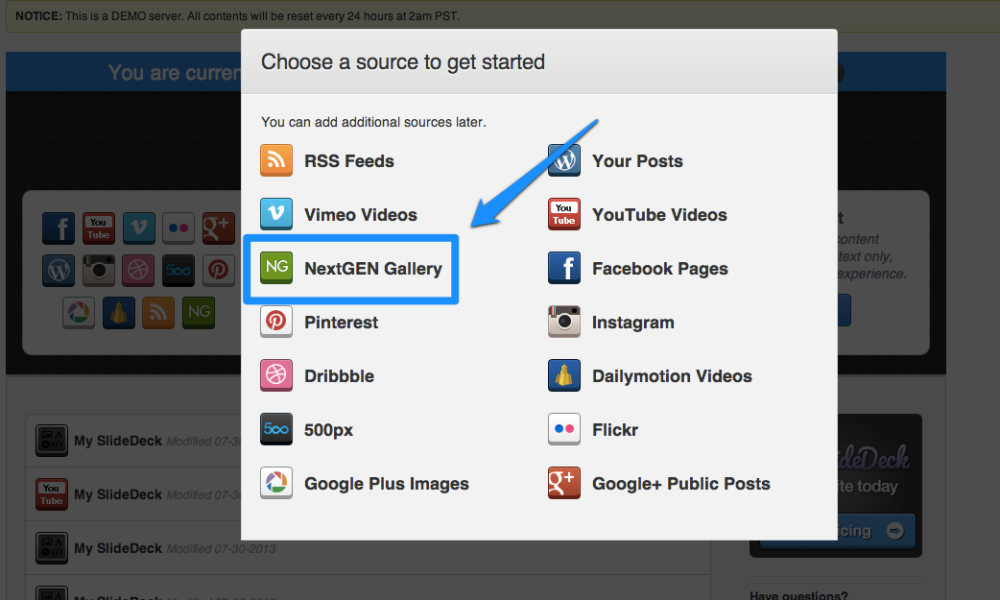Click the Dailymotion Videos icon in dialog
This screenshot has height=600, width=1000.
click(564, 375)
